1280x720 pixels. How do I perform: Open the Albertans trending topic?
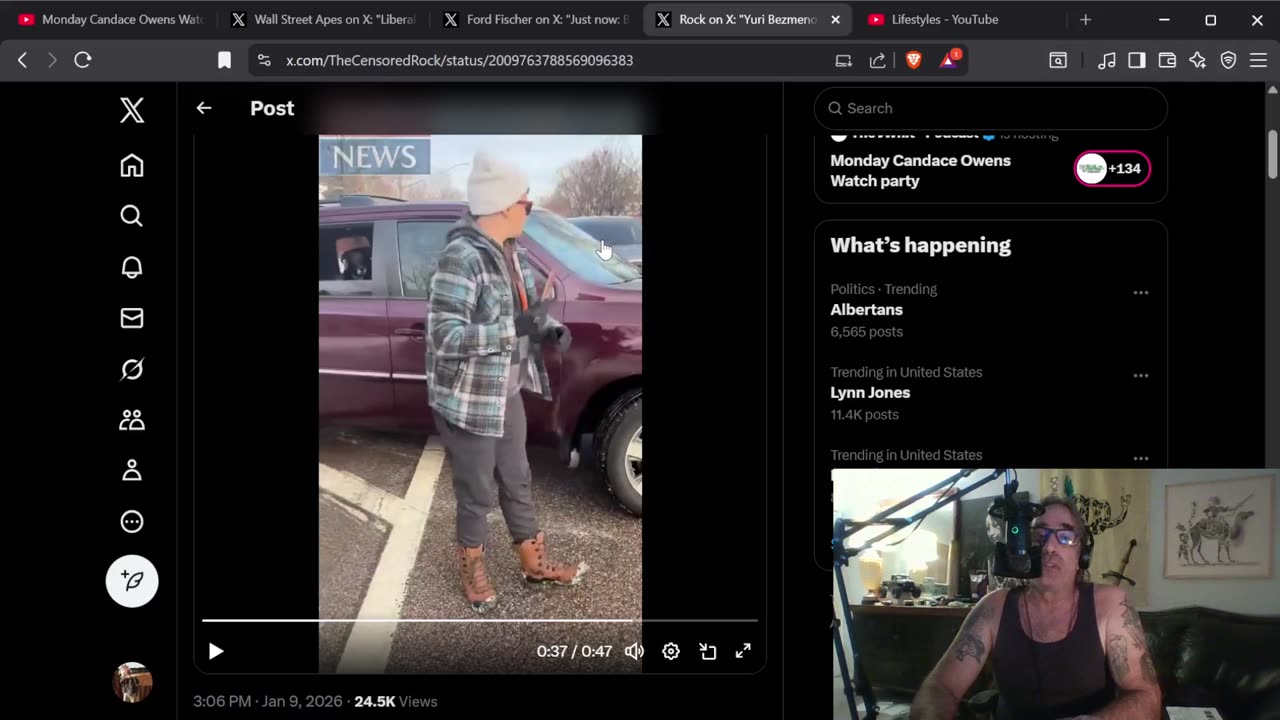pyautogui.click(x=866, y=310)
